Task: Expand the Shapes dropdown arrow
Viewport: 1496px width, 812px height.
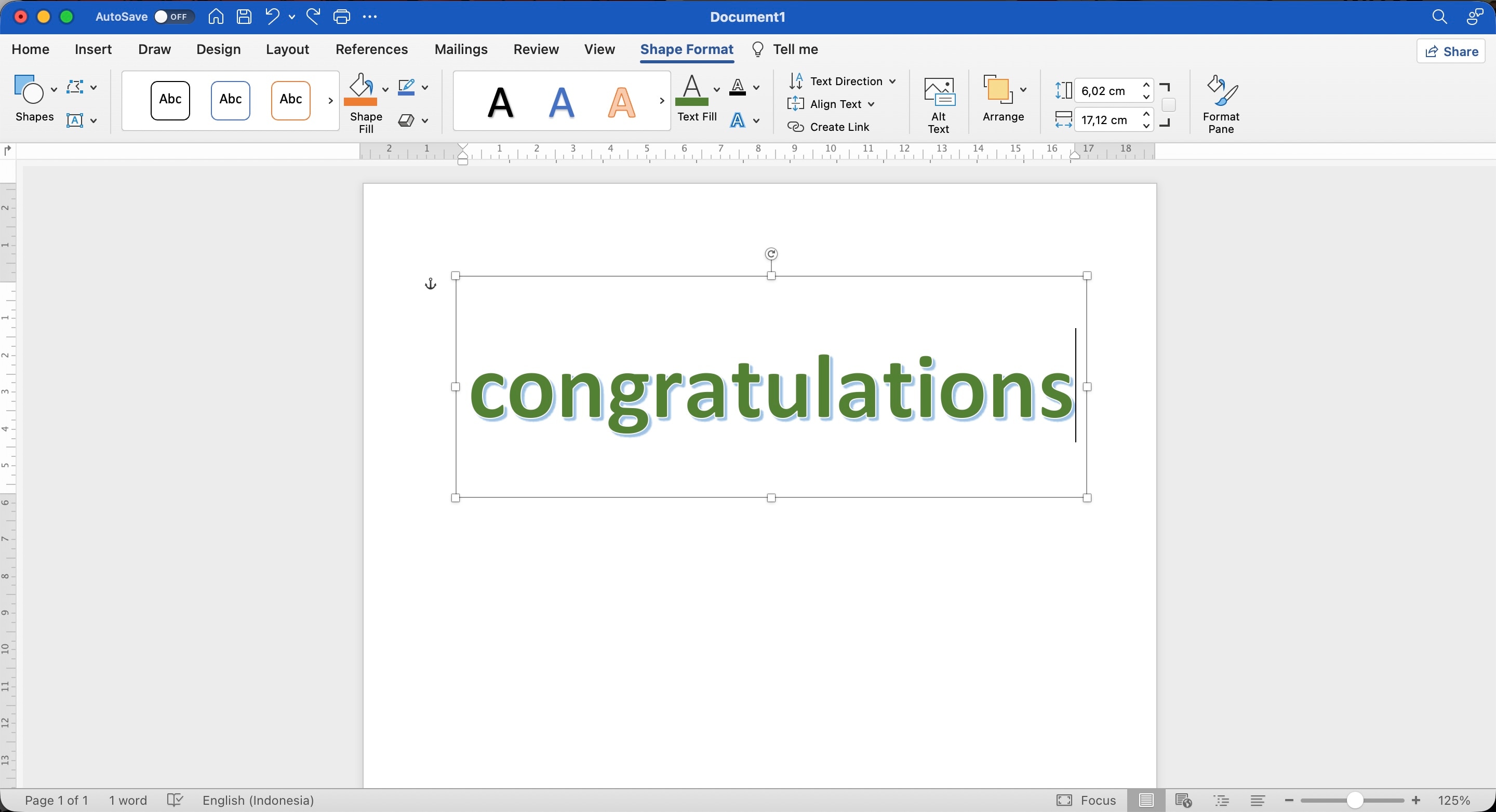Action: [x=54, y=89]
